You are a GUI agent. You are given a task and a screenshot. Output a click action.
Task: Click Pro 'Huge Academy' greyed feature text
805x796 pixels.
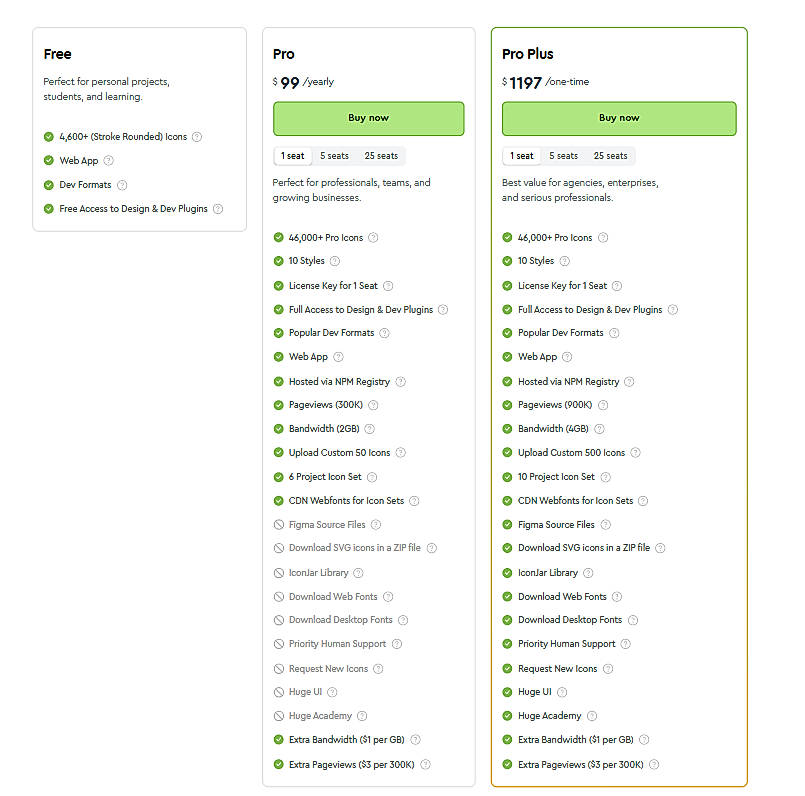[x=320, y=716]
